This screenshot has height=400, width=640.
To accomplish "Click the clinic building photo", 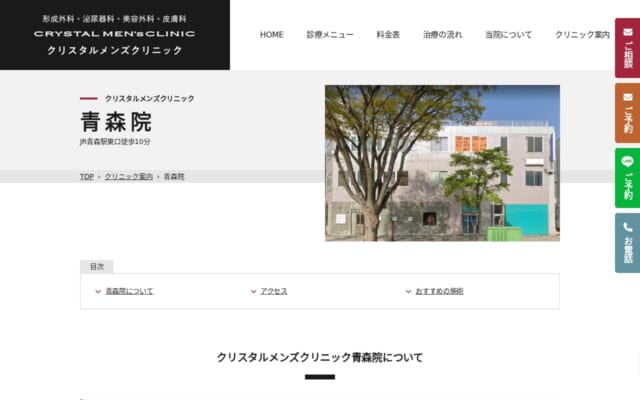I will click(x=442, y=162).
